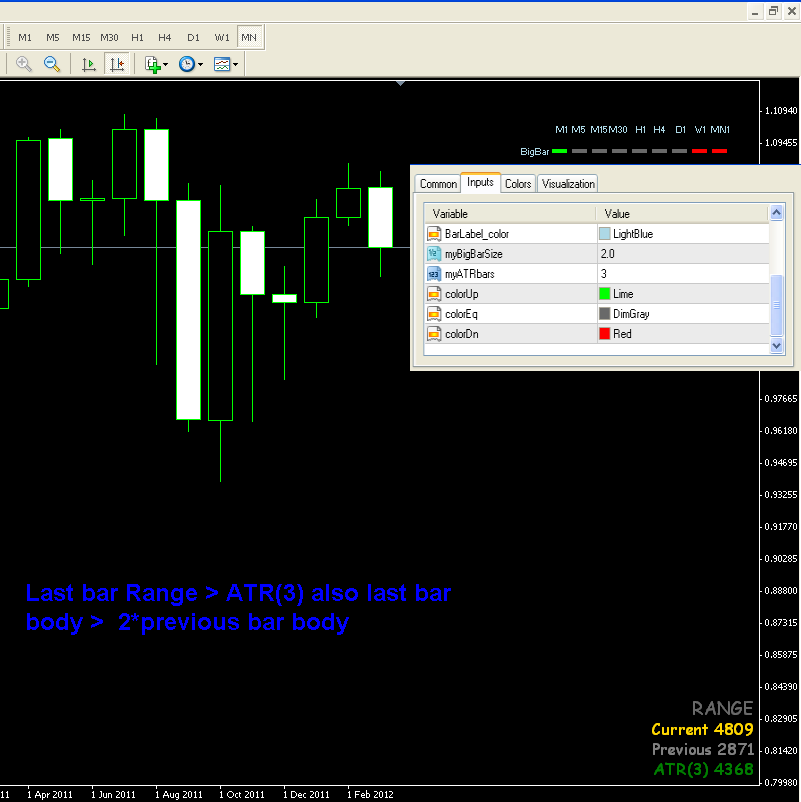Minimize the chart window
Viewport: 801px width, 802px height.
pos(754,11)
